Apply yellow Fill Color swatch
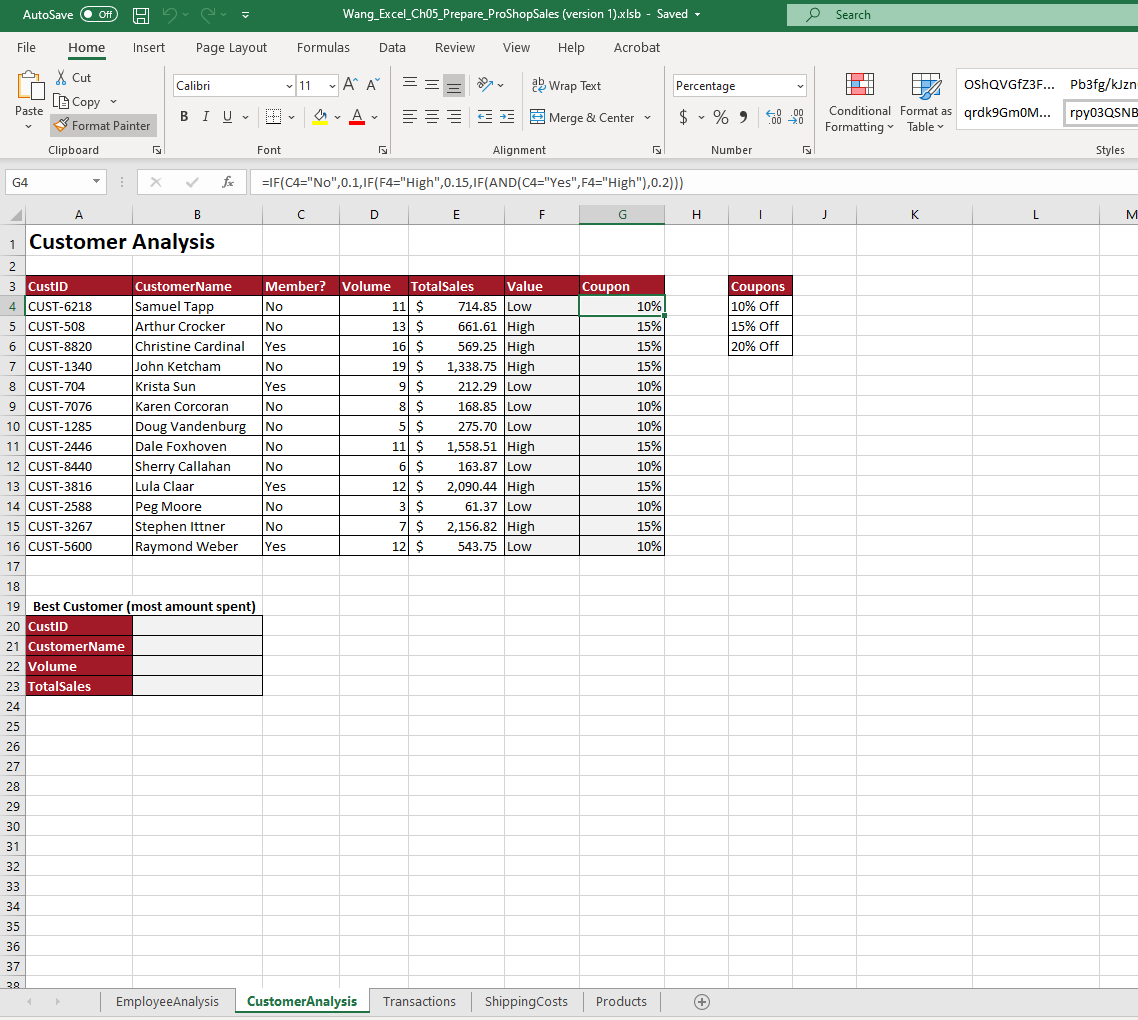Screen dimensions: 1138x1020 (320, 117)
